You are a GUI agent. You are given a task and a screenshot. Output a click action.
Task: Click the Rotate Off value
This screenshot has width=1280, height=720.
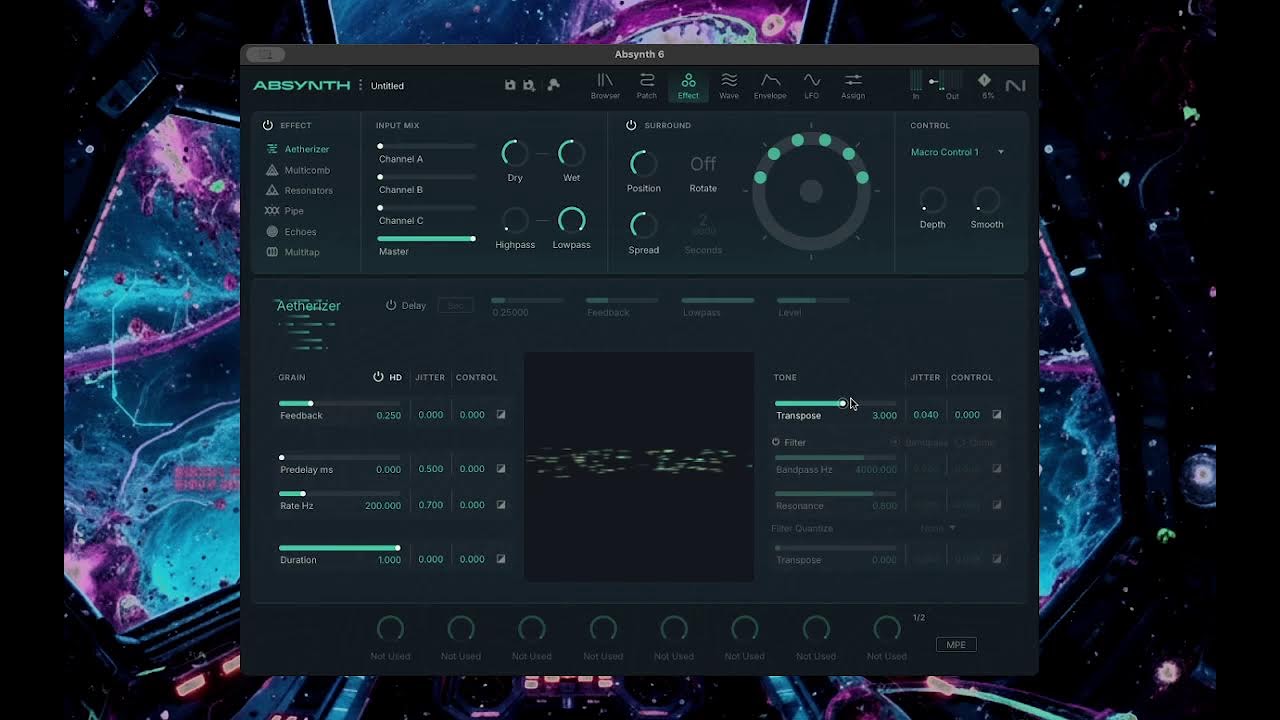703,163
